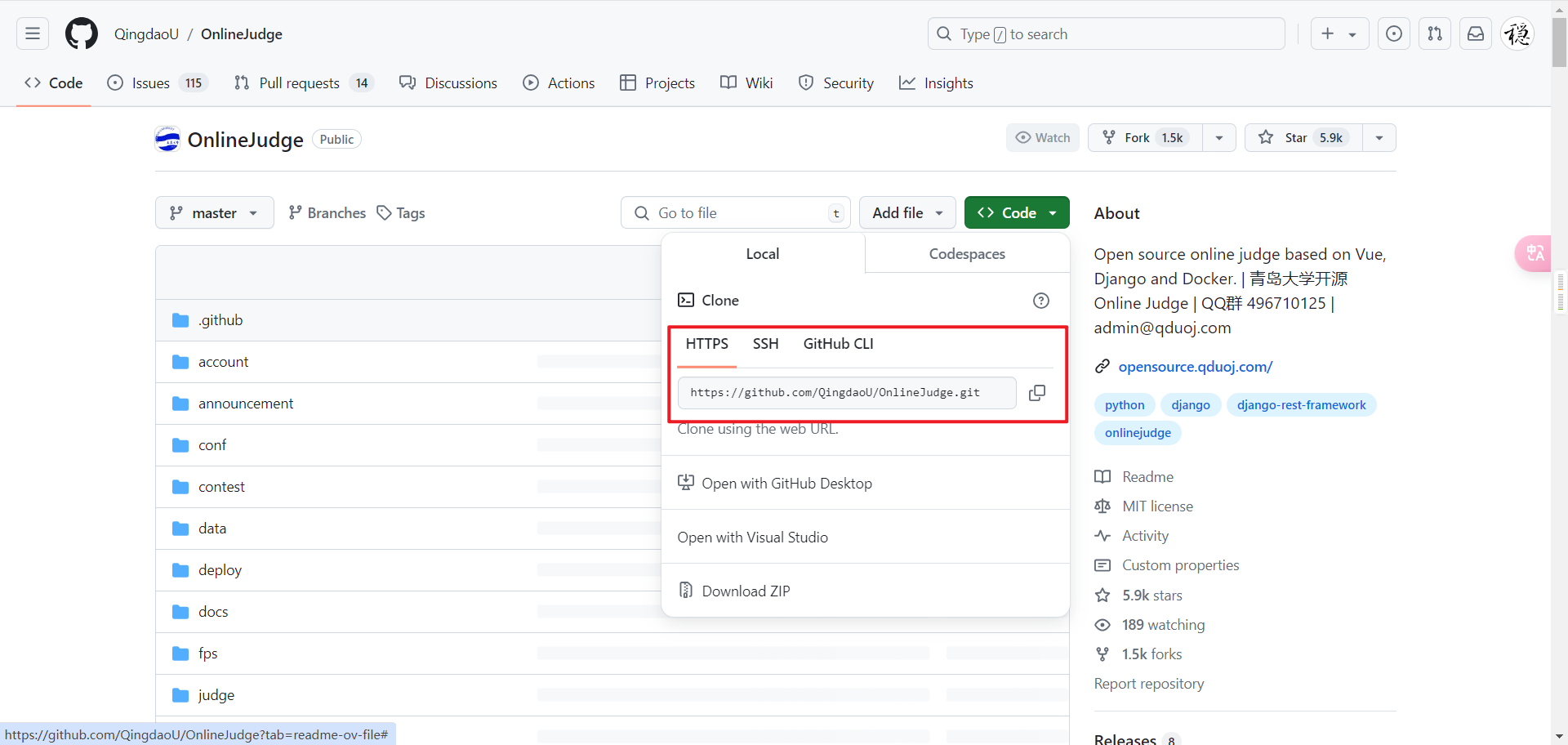Click the clone URL text field

847,392
